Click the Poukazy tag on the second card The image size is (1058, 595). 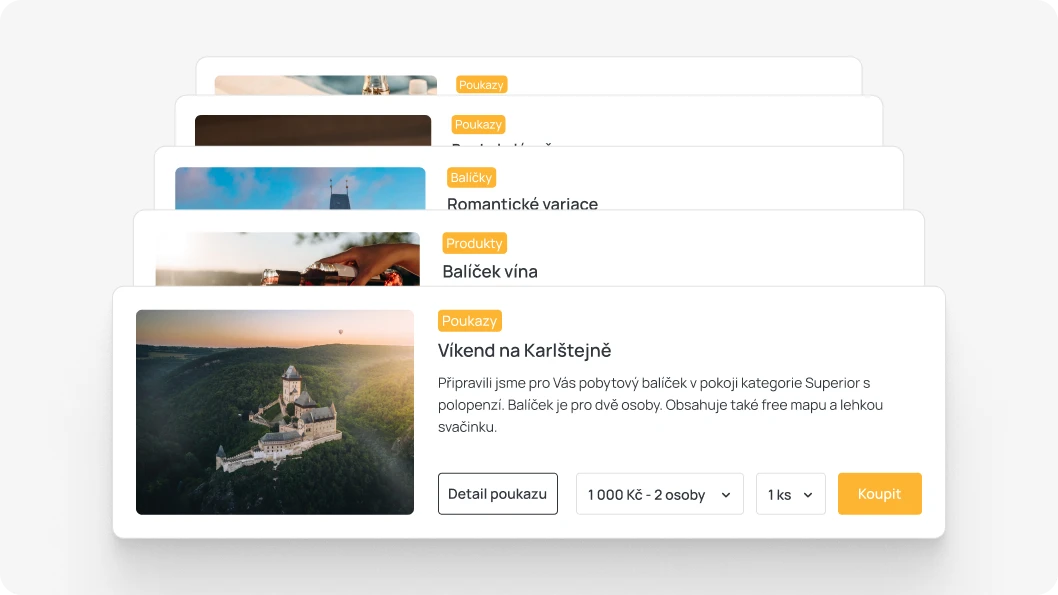tap(478, 125)
